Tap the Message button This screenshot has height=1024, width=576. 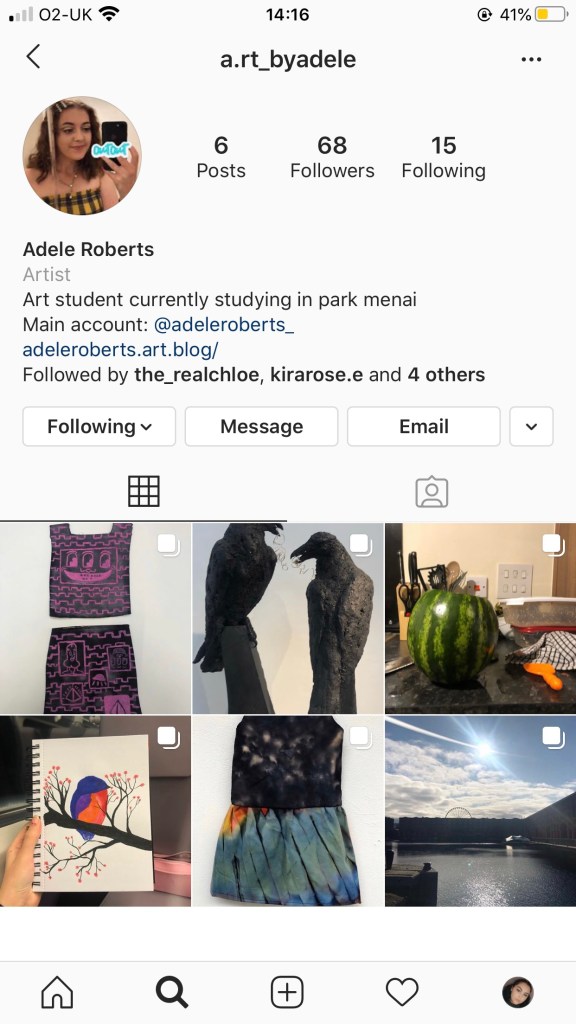click(x=261, y=426)
